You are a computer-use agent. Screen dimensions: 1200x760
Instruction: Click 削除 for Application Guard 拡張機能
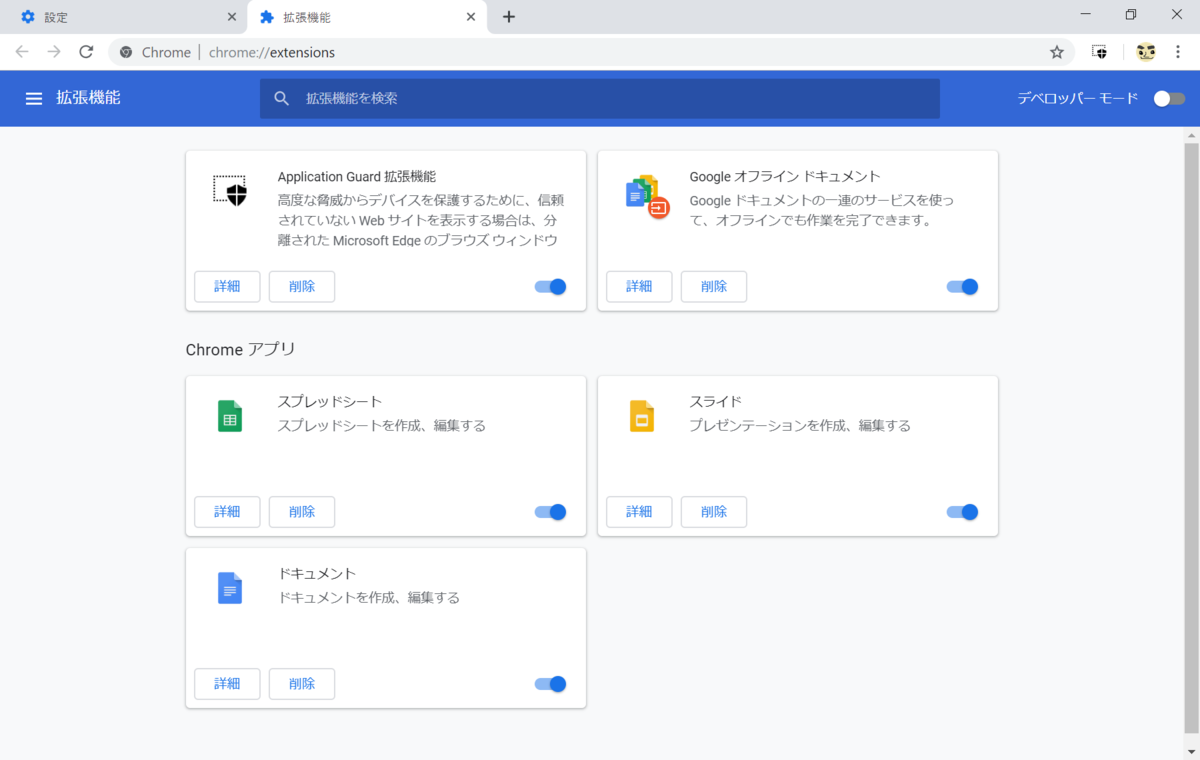[302, 287]
